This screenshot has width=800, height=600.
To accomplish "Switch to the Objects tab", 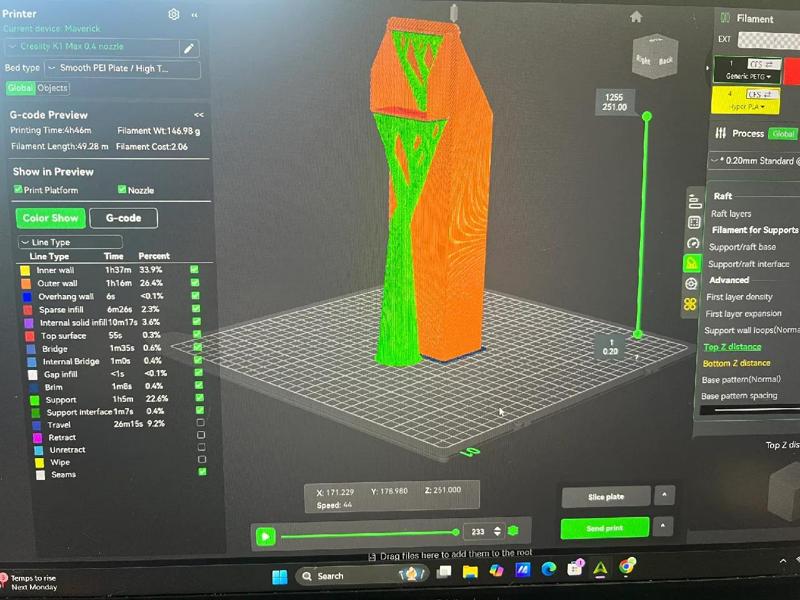I will (53, 88).
